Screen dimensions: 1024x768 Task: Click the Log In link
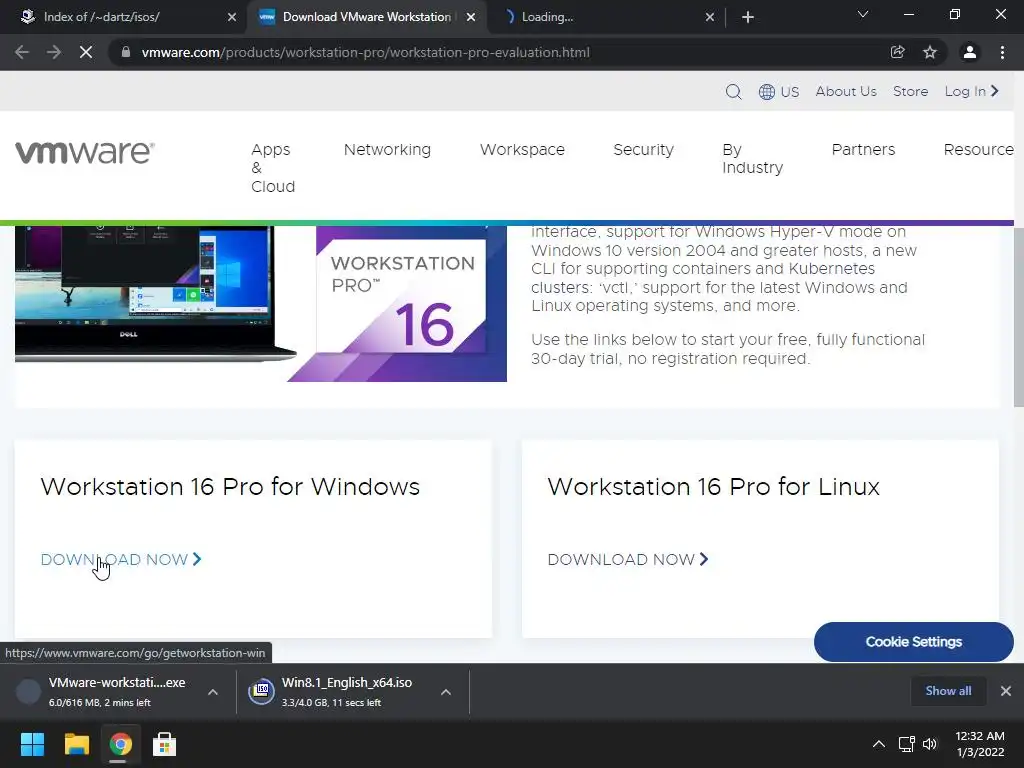[972, 91]
